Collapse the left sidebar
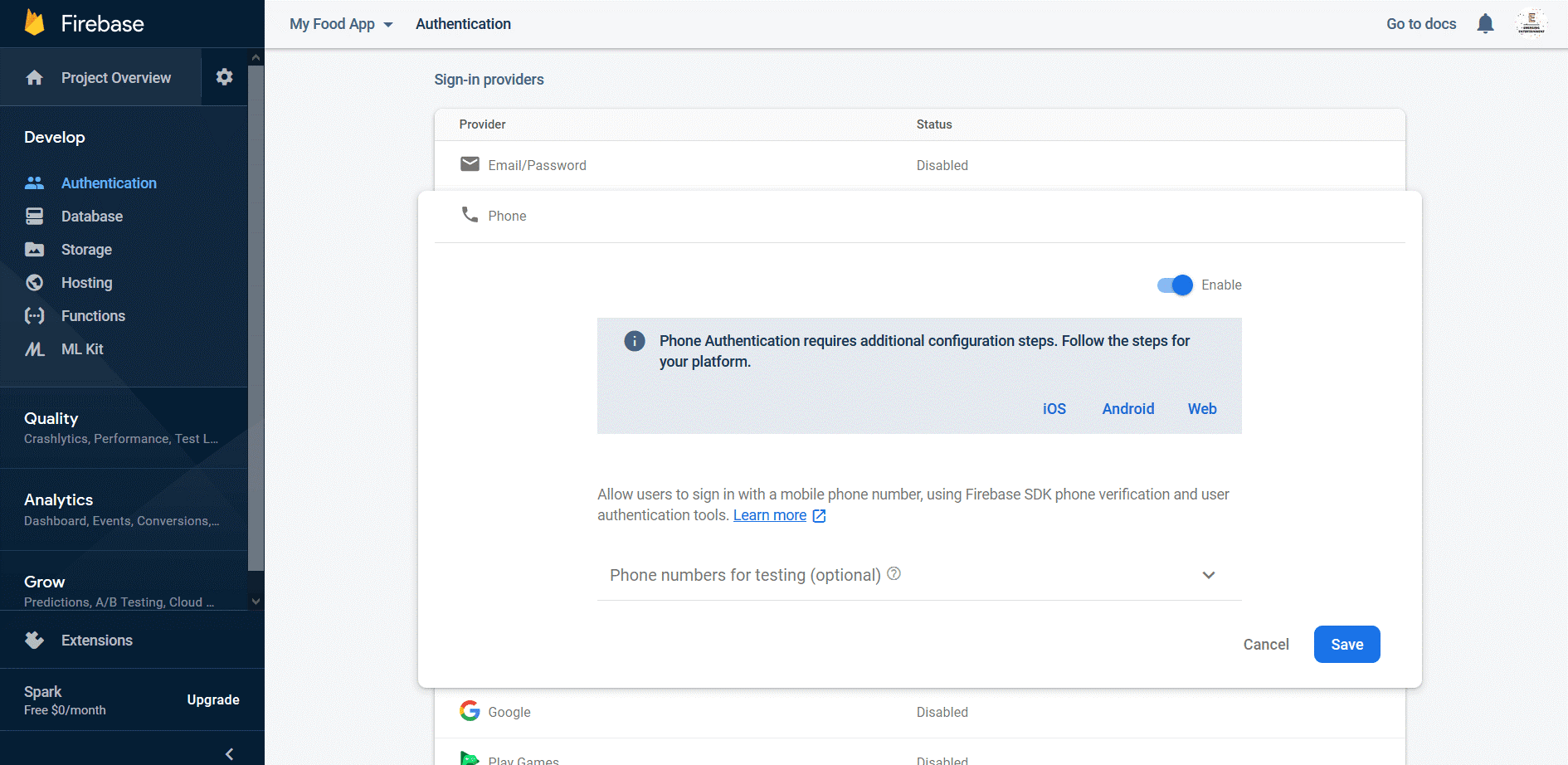Image resolution: width=1568 pixels, height=765 pixels. coord(228,753)
